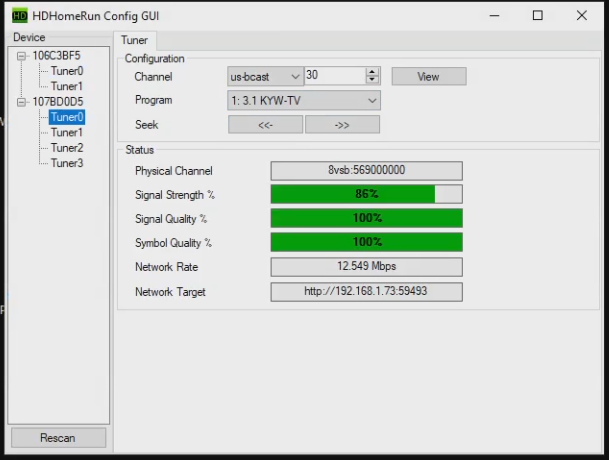The height and width of the screenshot is (460, 609).
Task: Decrease channel number with down arrow
Action: [x=373, y=80]
